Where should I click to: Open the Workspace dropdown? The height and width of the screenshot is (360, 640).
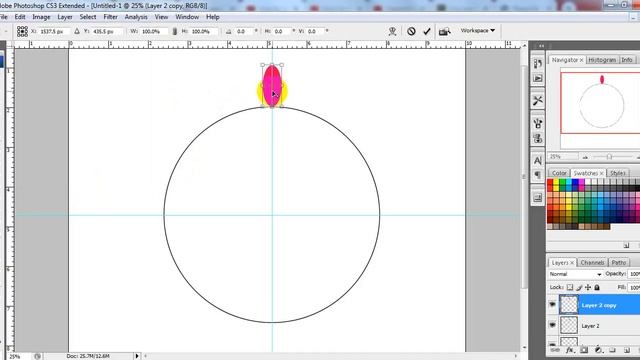point(478,31)
